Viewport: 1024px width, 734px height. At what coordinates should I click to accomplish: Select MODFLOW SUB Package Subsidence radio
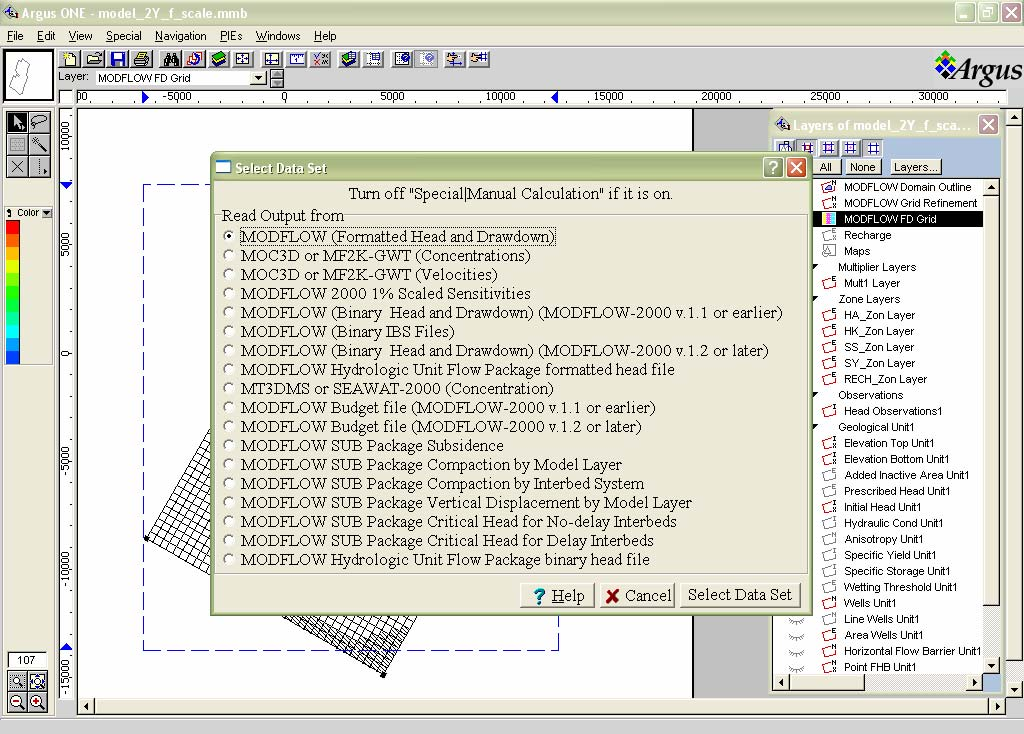228,445
